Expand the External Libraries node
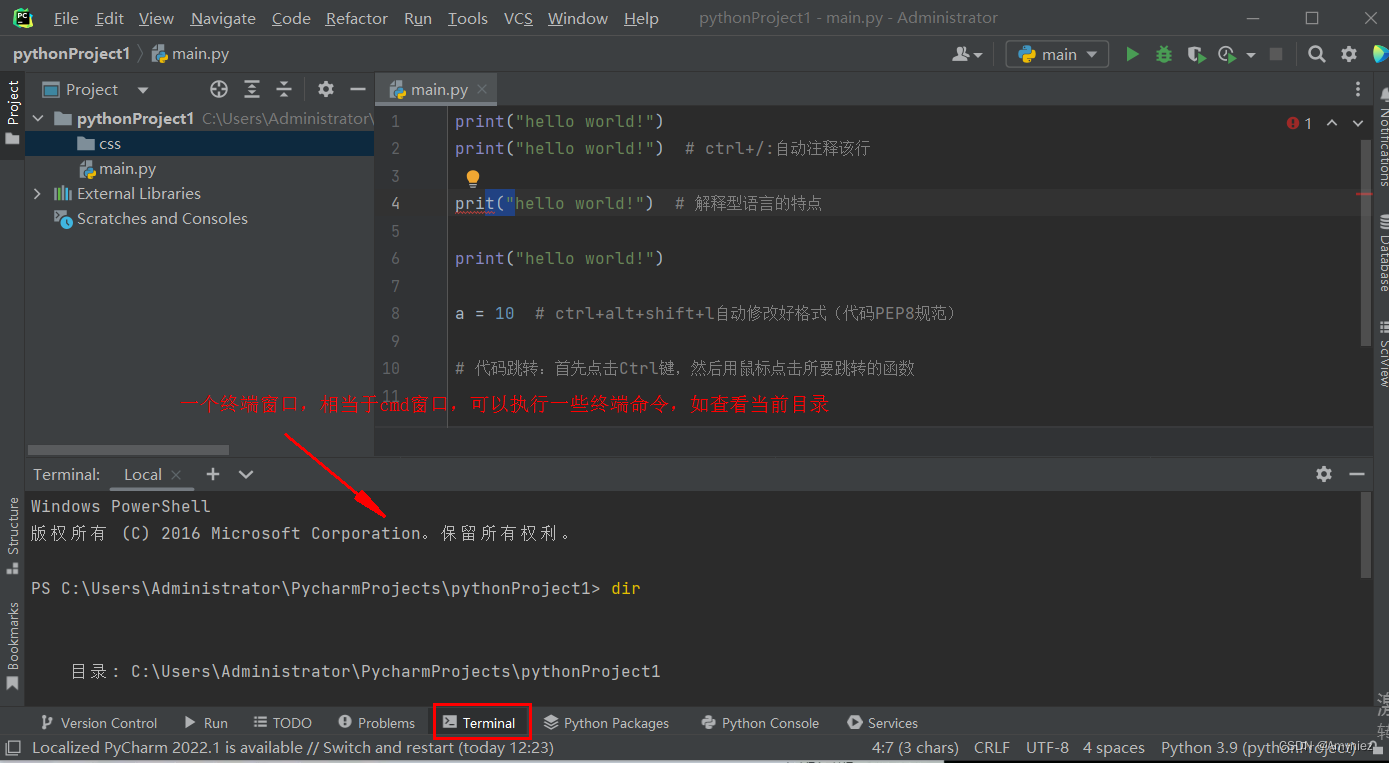 (x=38, y=193)
